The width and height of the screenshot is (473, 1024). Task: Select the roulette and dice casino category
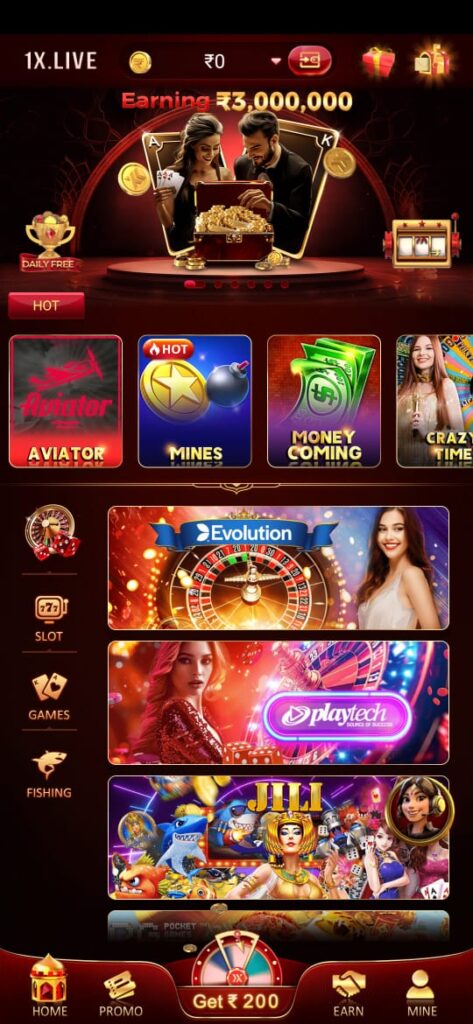pos(50,534)
